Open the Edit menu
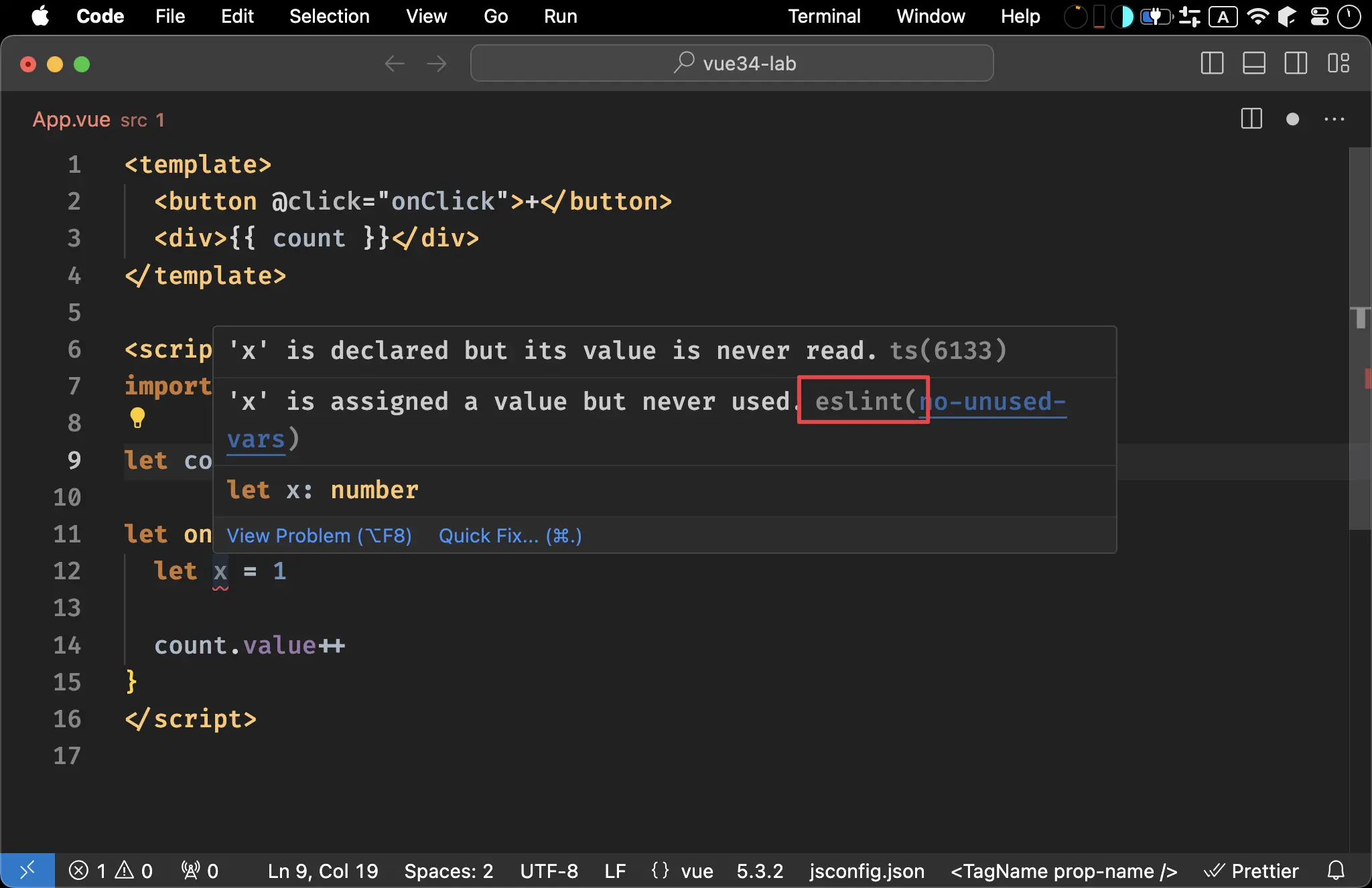The height and width of the screenshot is (888, 1372). click(237, 16)
